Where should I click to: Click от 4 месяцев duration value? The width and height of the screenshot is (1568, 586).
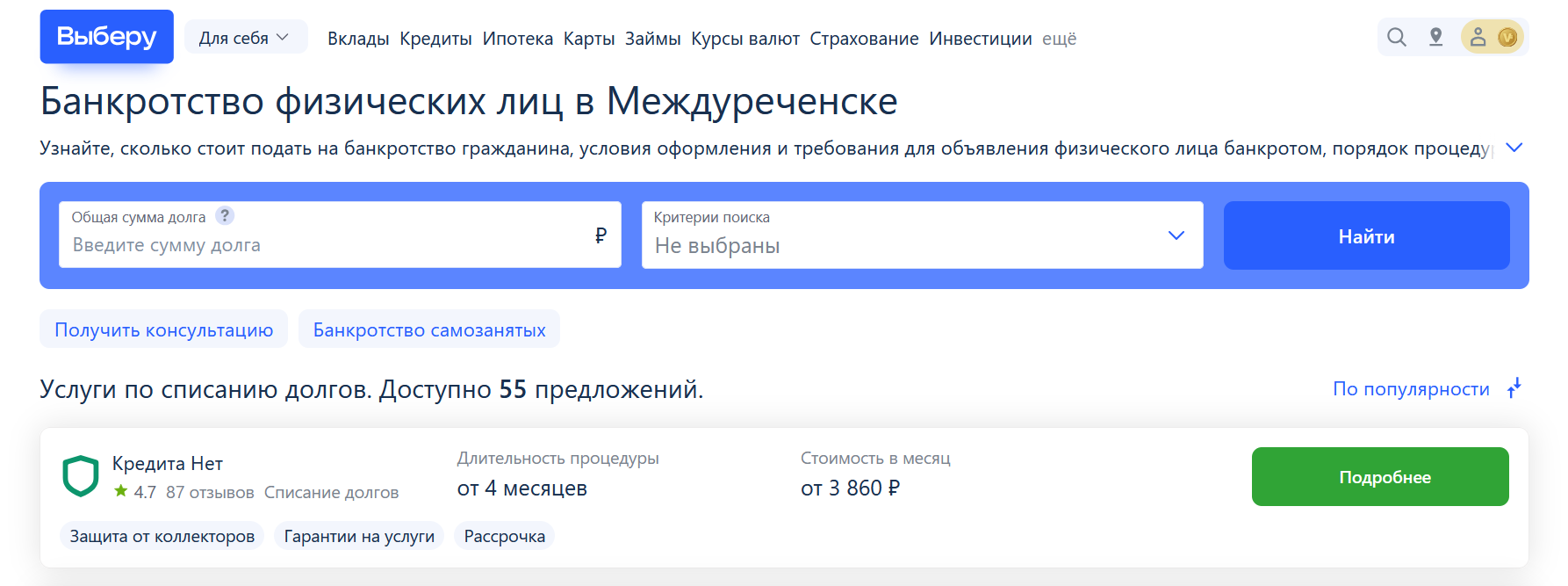point(522,488)
